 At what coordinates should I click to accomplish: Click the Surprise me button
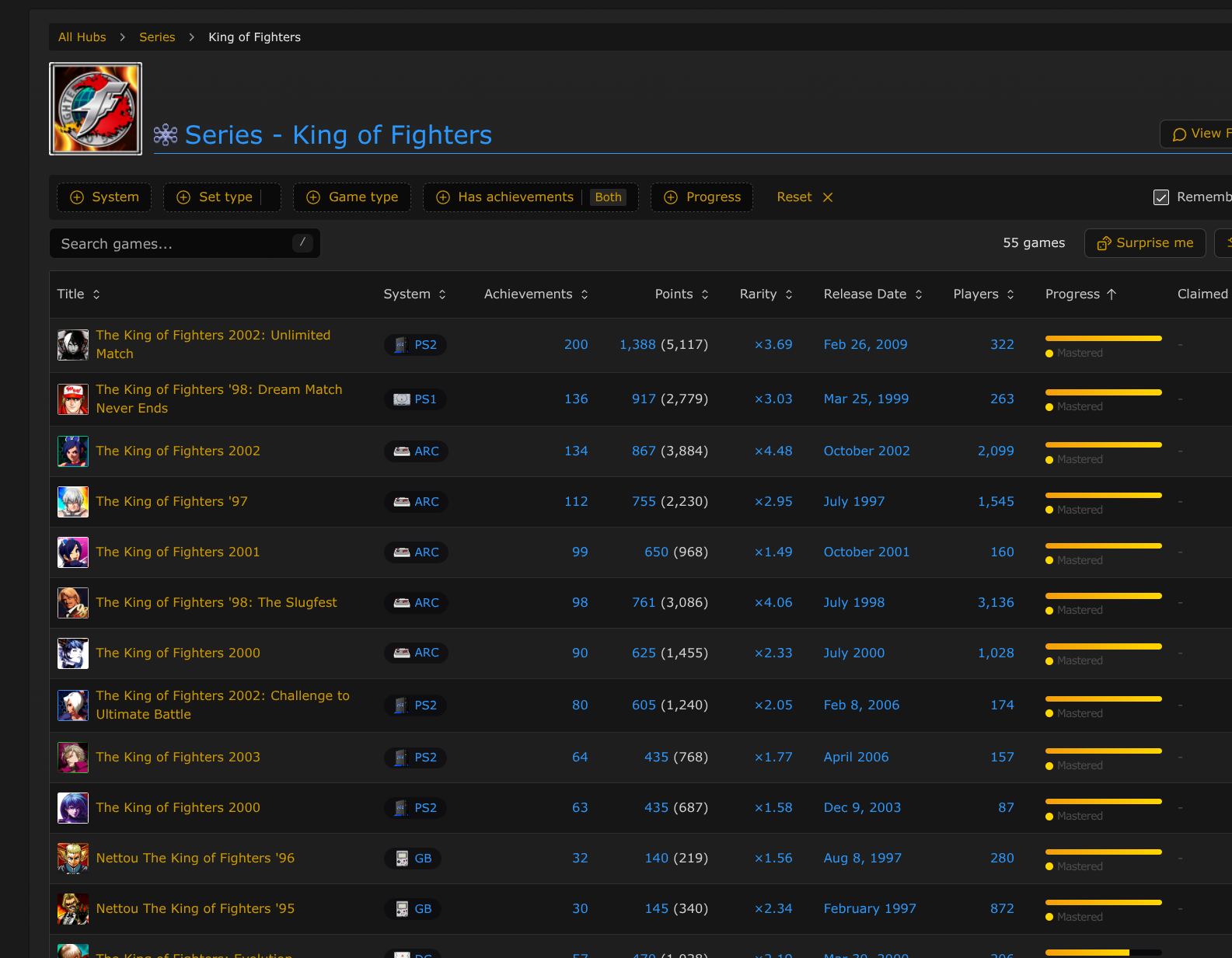[1145, 243]
